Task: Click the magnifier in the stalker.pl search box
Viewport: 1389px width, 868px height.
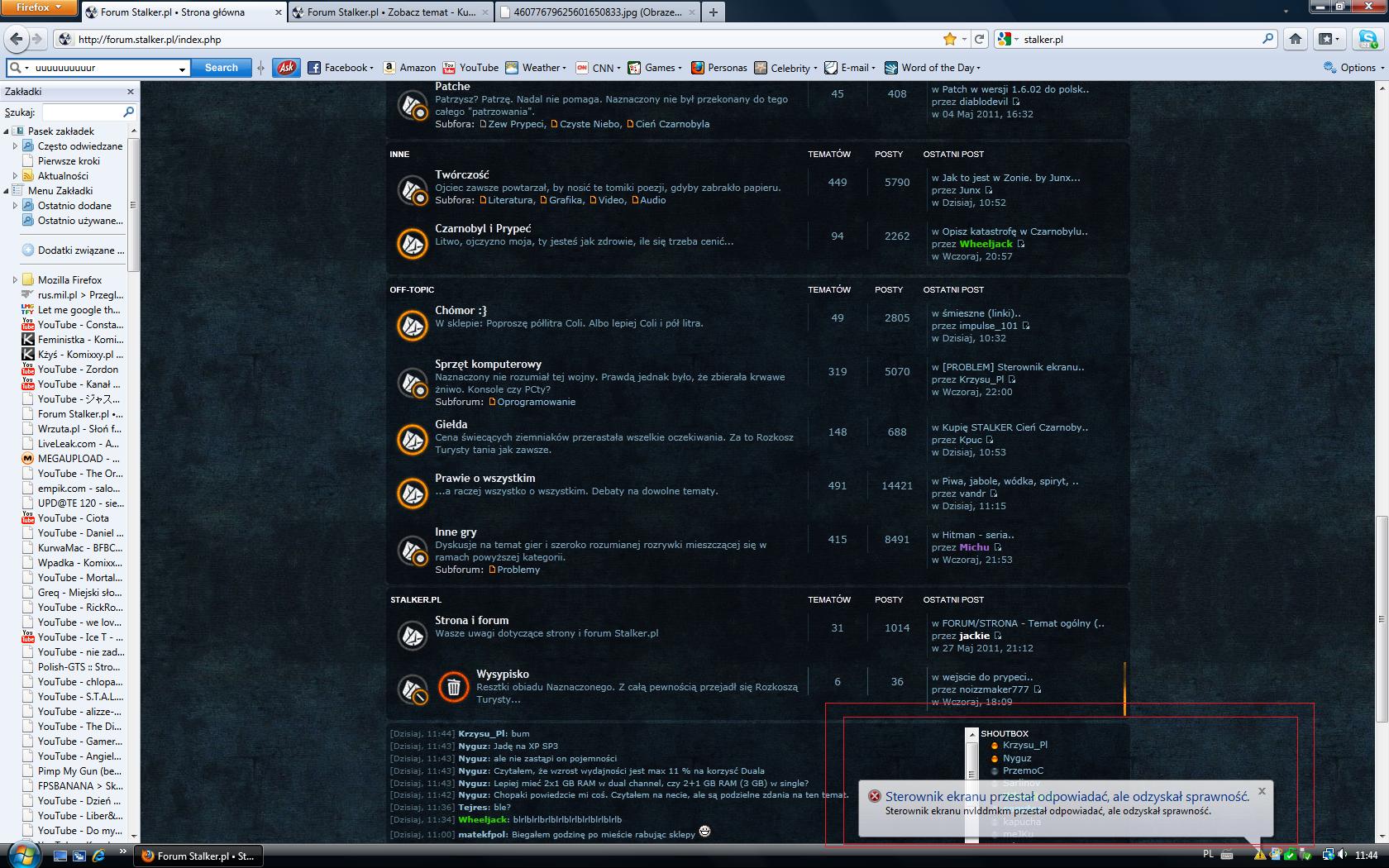Action: [x=1267, y=39]
